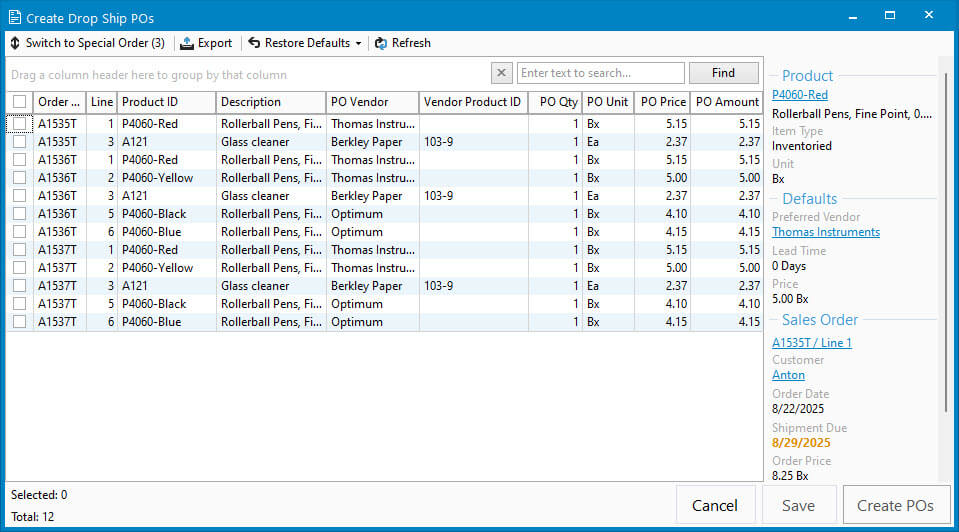This screenshot has height=532, width=959.
Task: Open the Thomas Instruments vendor link
Action: [826, 232]
